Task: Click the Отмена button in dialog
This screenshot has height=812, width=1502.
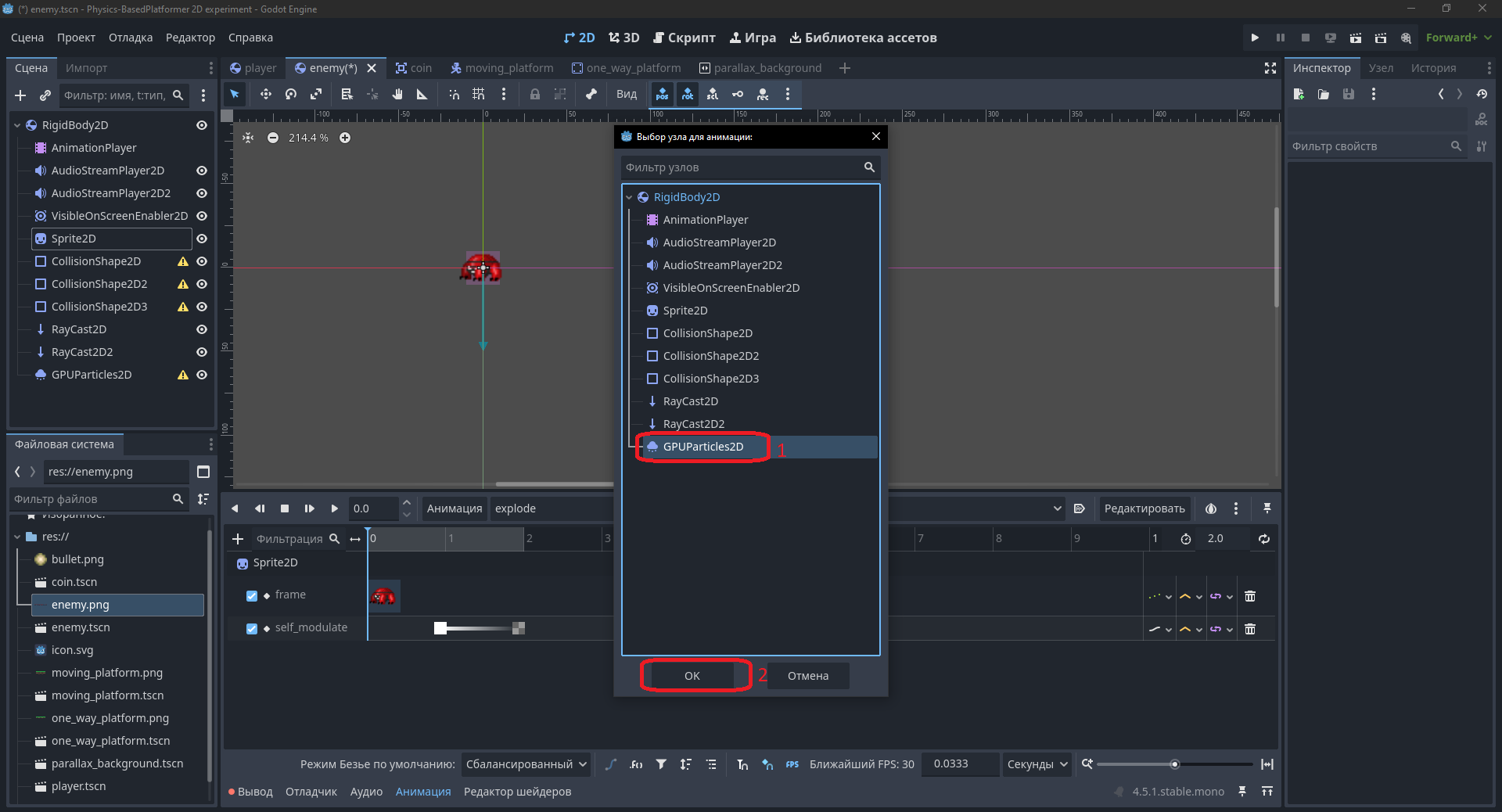Action: coord(808,676)
